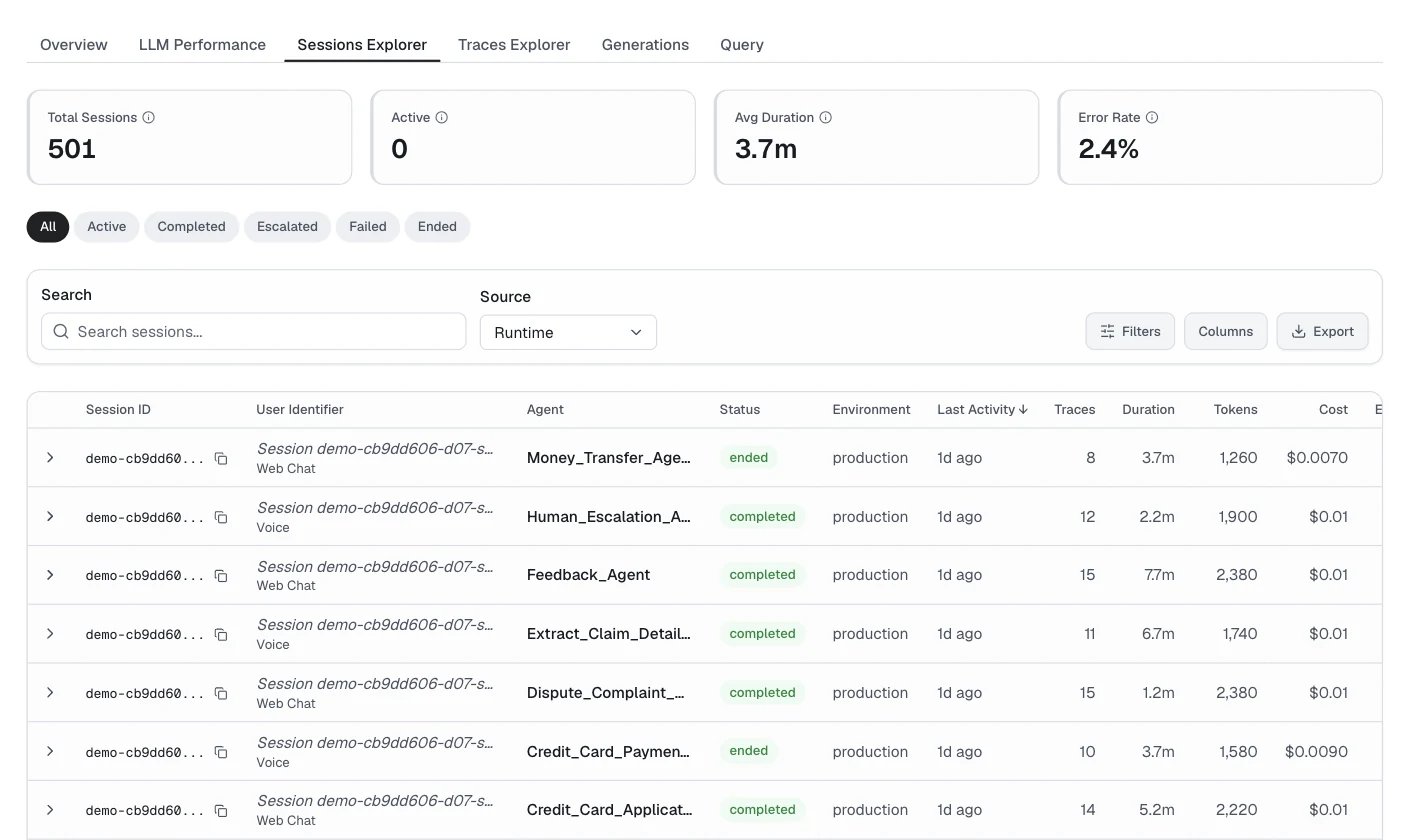Viewport: 1410px width, 840px height.
Task: Expand the Money_Transfer_Age session row
Action: pos(50,457)
